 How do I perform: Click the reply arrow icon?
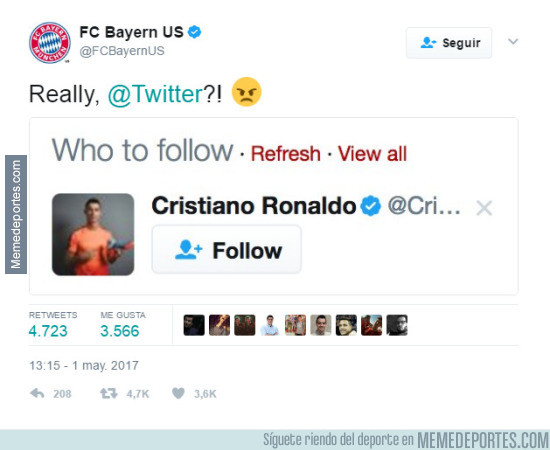pyautogui.click(x=37, y=394)
